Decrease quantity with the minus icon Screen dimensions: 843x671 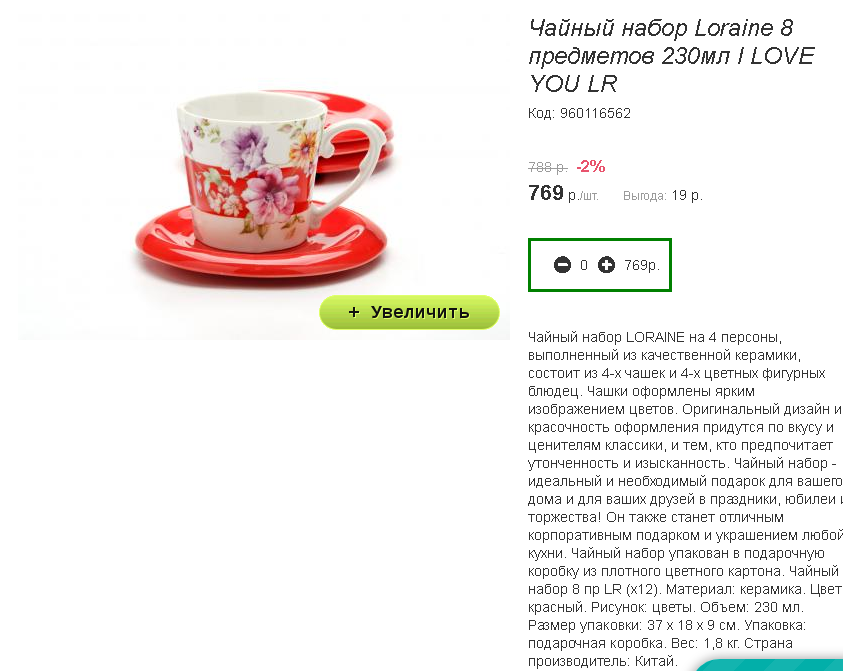(562, 265)
